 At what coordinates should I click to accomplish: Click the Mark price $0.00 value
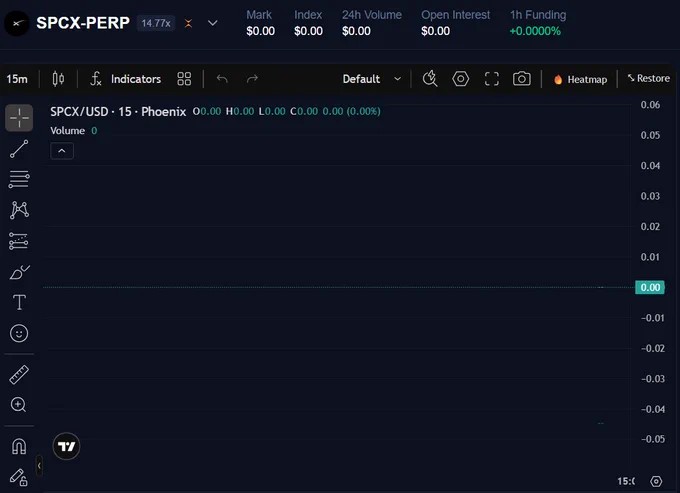coord(260,31)
